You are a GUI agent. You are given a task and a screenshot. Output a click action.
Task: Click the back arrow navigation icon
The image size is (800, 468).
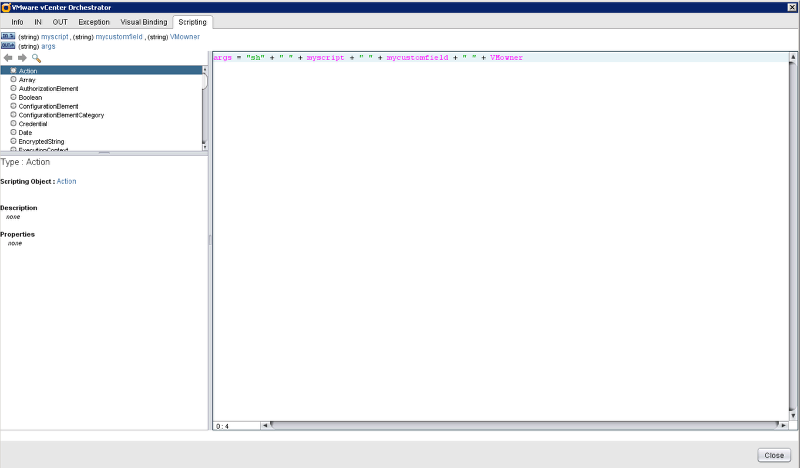(8, 58)
